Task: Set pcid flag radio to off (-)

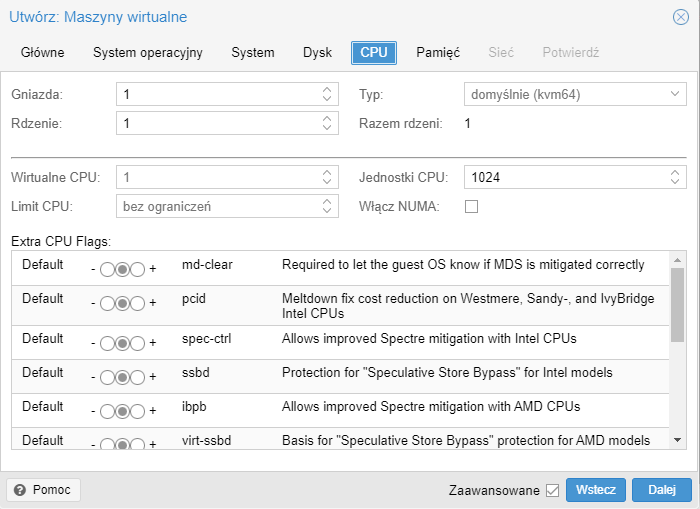Action: [108, 303]
